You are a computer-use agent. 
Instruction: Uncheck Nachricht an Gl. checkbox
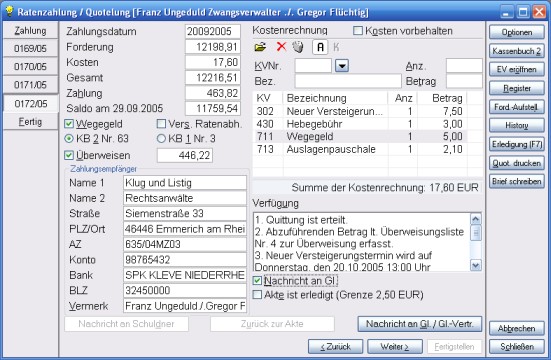click(x=257, y=281)
